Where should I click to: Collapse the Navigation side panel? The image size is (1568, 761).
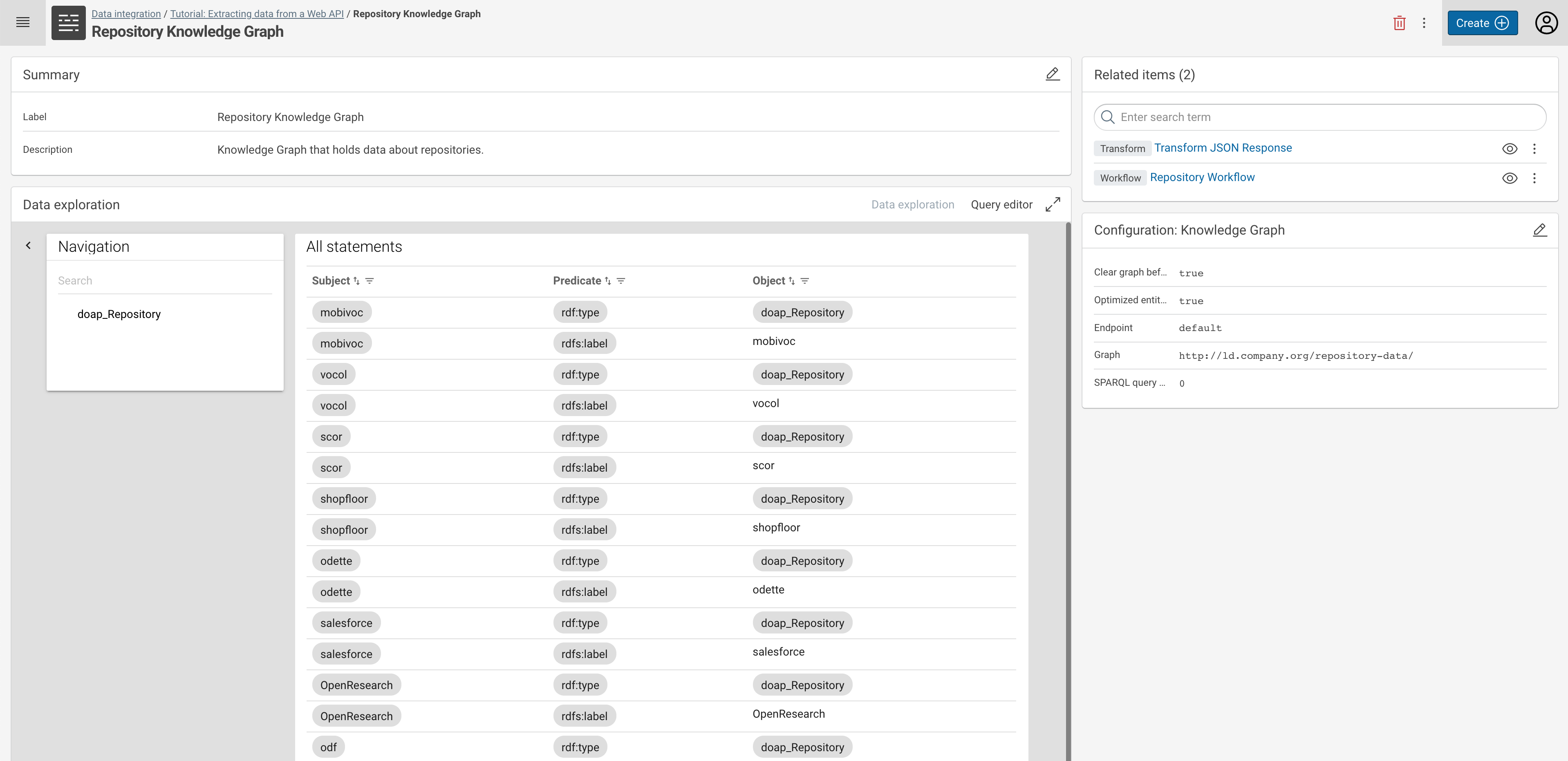tap(28, 245)
